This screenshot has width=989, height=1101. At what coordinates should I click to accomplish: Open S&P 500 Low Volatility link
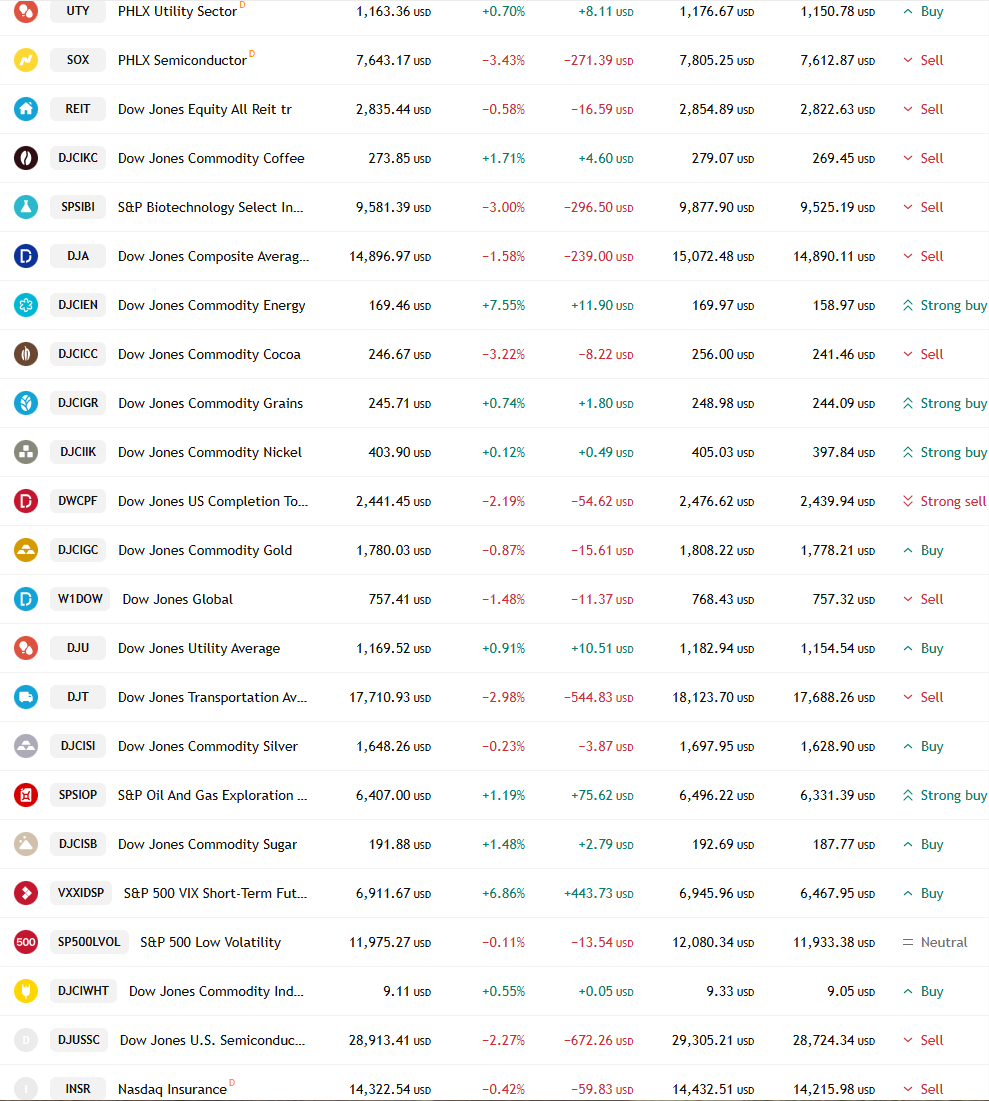pyautogui.click(x=211, y=942)
